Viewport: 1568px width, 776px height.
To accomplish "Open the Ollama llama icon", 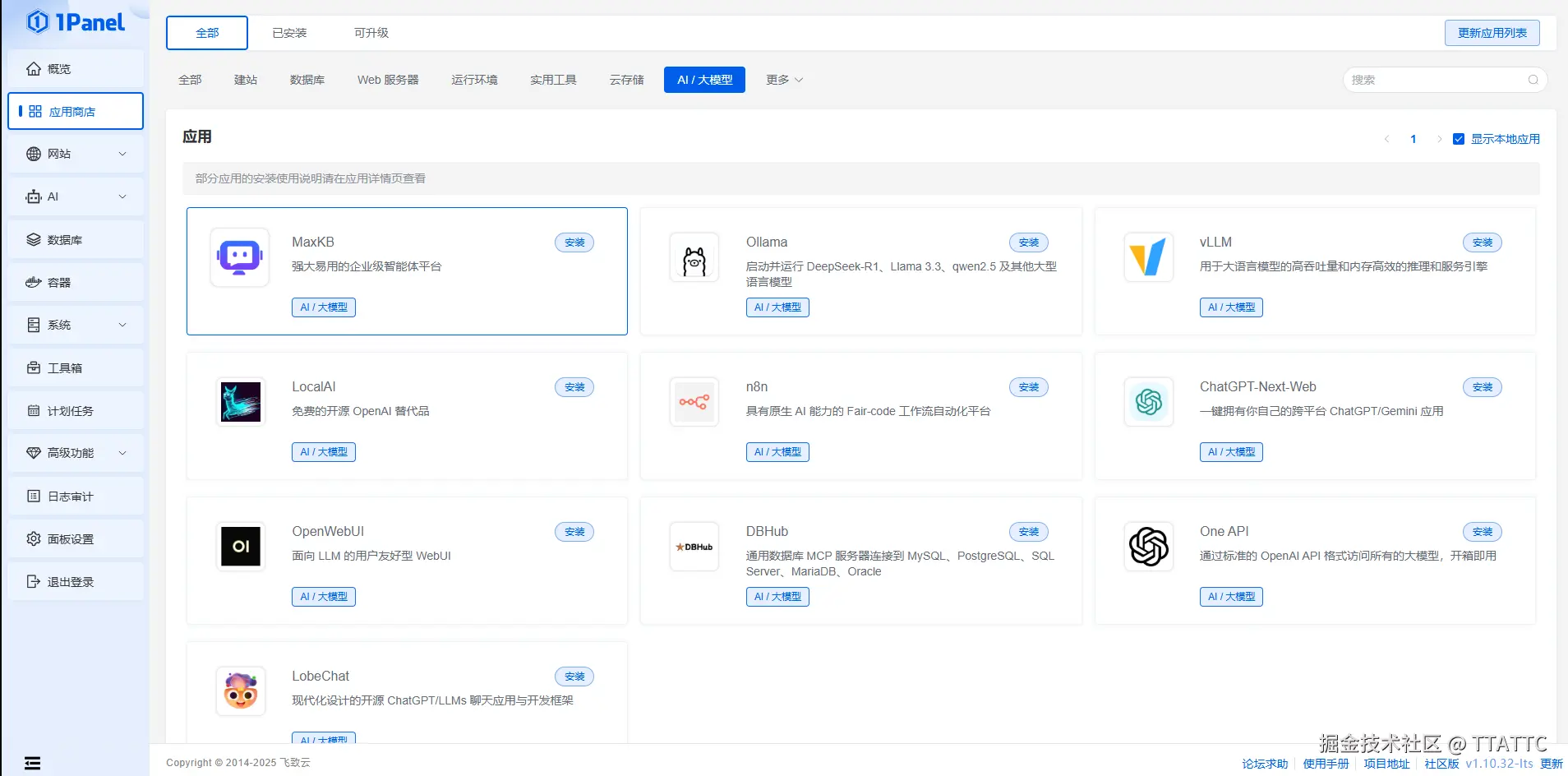I will 694,257.
